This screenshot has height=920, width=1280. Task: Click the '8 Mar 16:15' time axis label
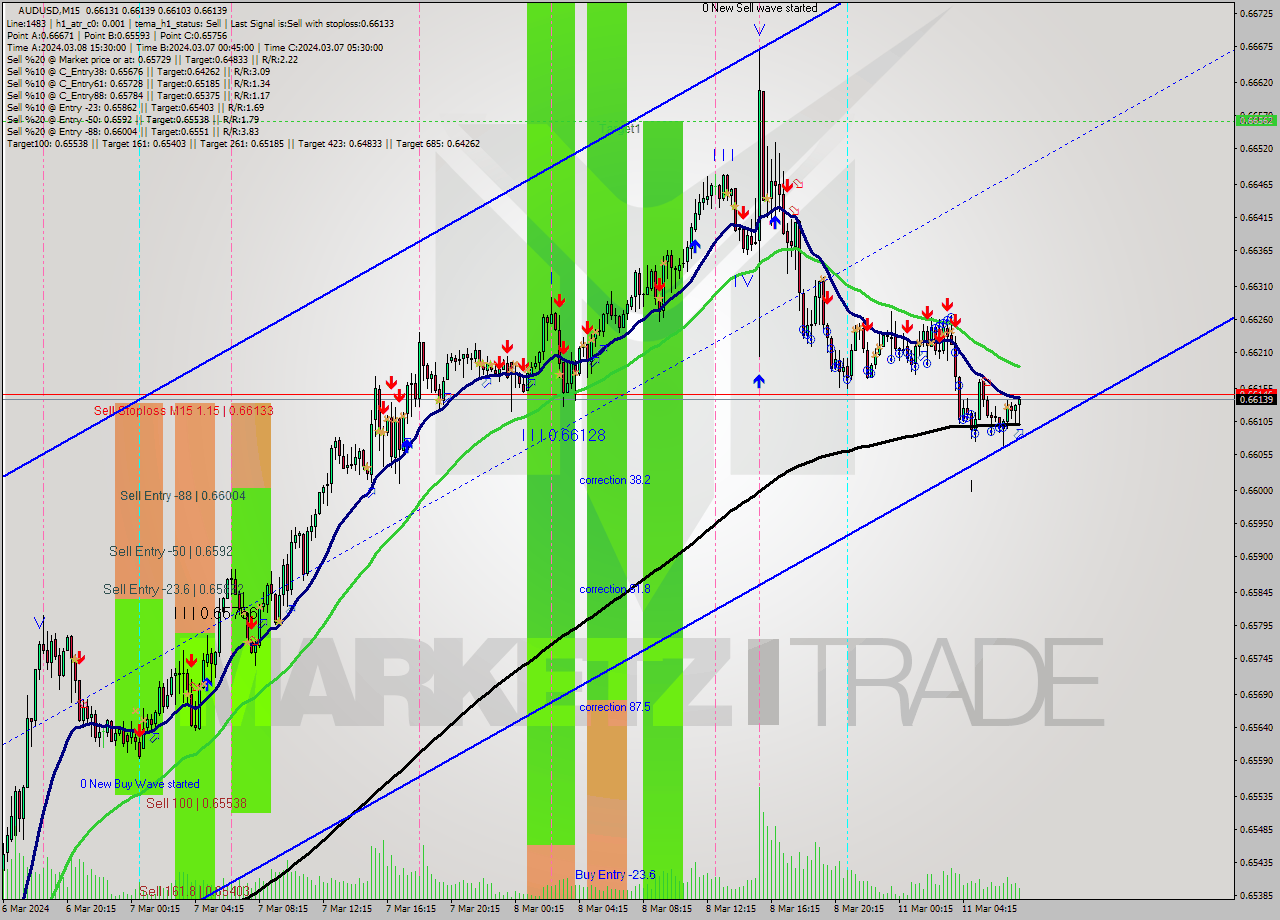click(x=795, y=909)
